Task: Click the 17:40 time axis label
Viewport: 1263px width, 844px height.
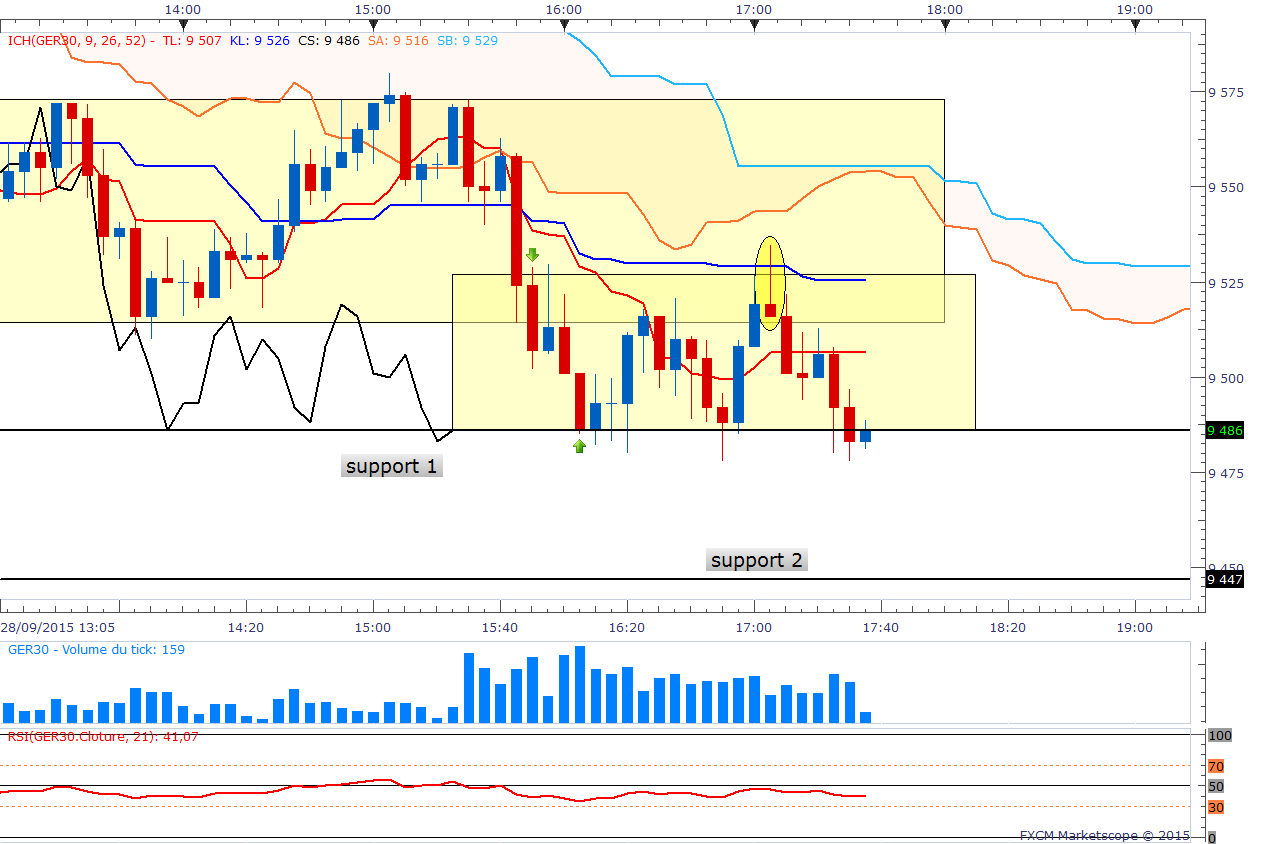Action: click(880, 627)
